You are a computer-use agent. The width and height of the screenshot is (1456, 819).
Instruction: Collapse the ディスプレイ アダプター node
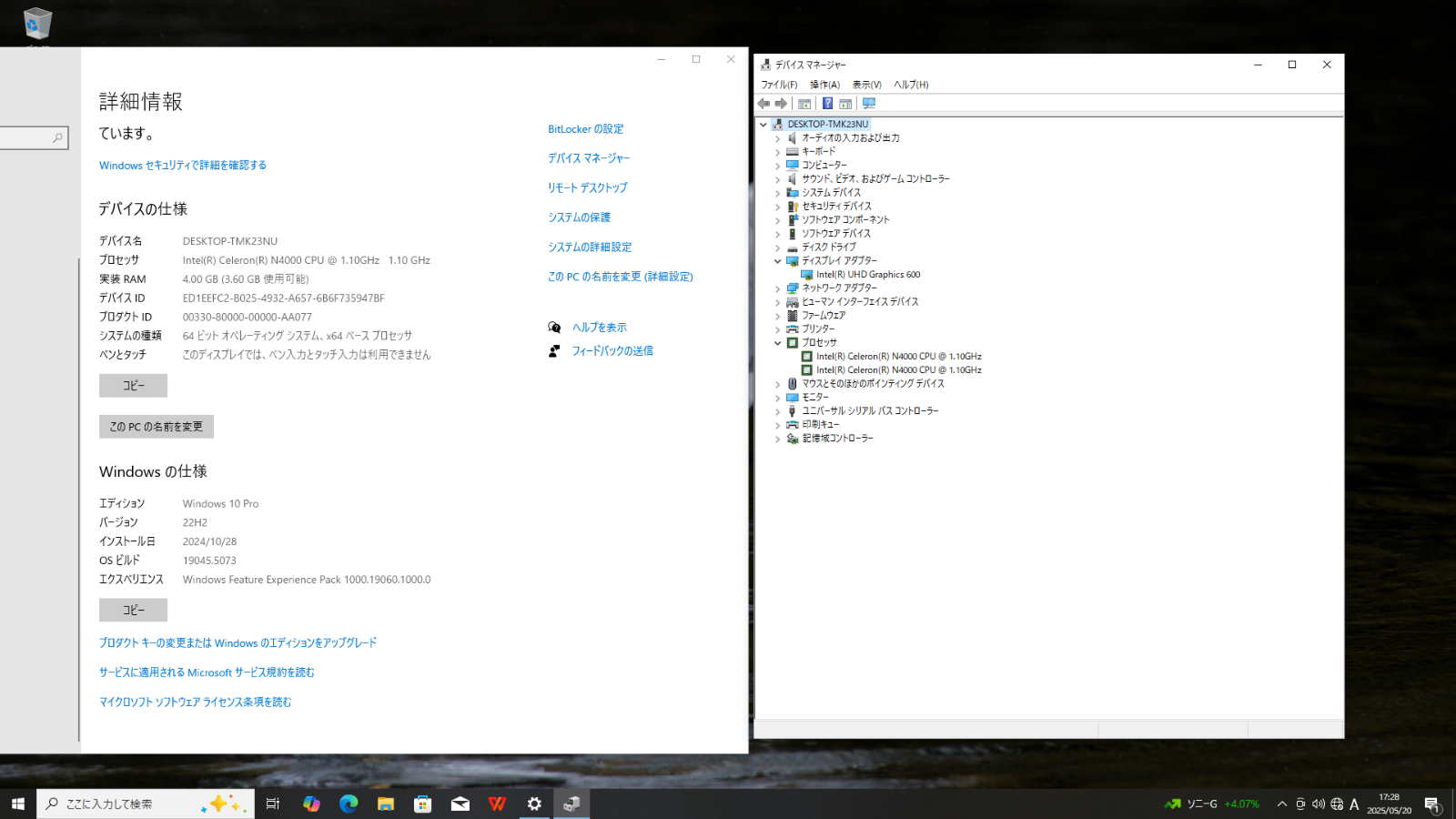777,261
